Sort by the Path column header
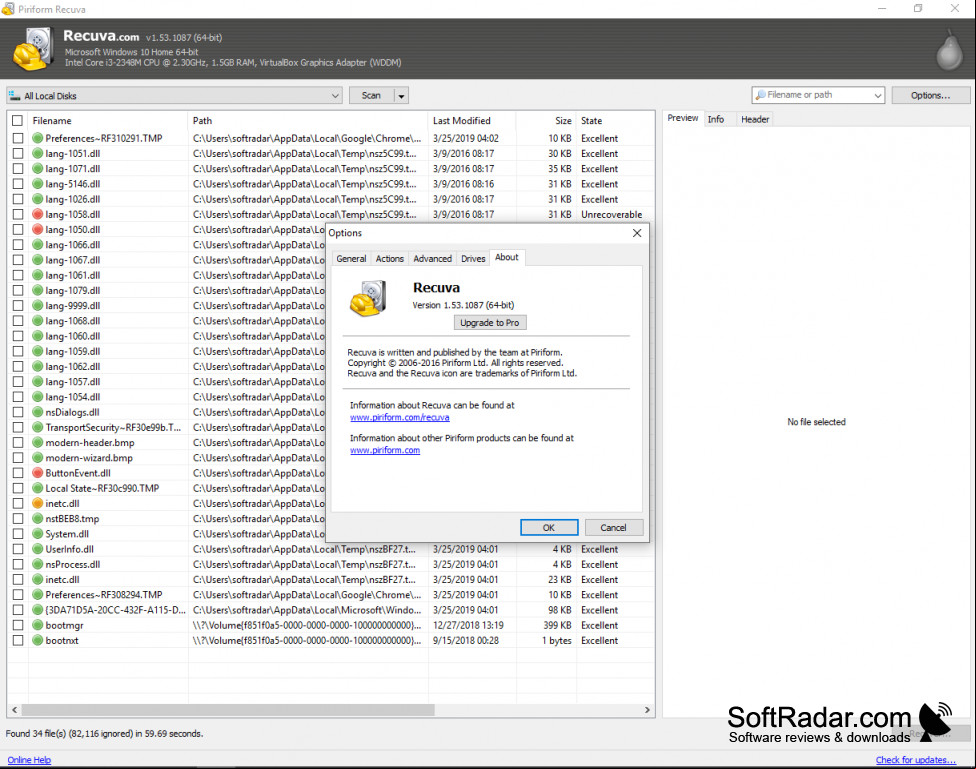The height and width of the screenshot is (769, 976). [x=307, y=121]
